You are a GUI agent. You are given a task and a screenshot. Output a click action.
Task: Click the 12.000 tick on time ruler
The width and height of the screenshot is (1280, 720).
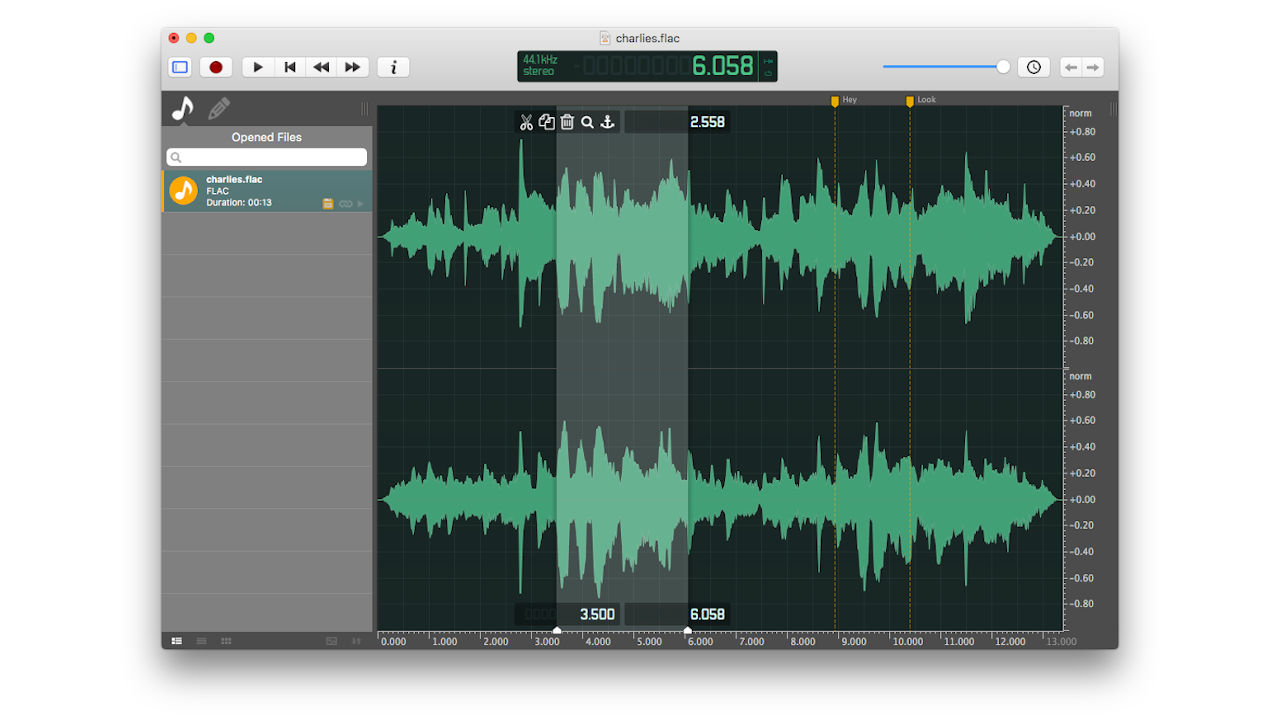(1010, 641)
